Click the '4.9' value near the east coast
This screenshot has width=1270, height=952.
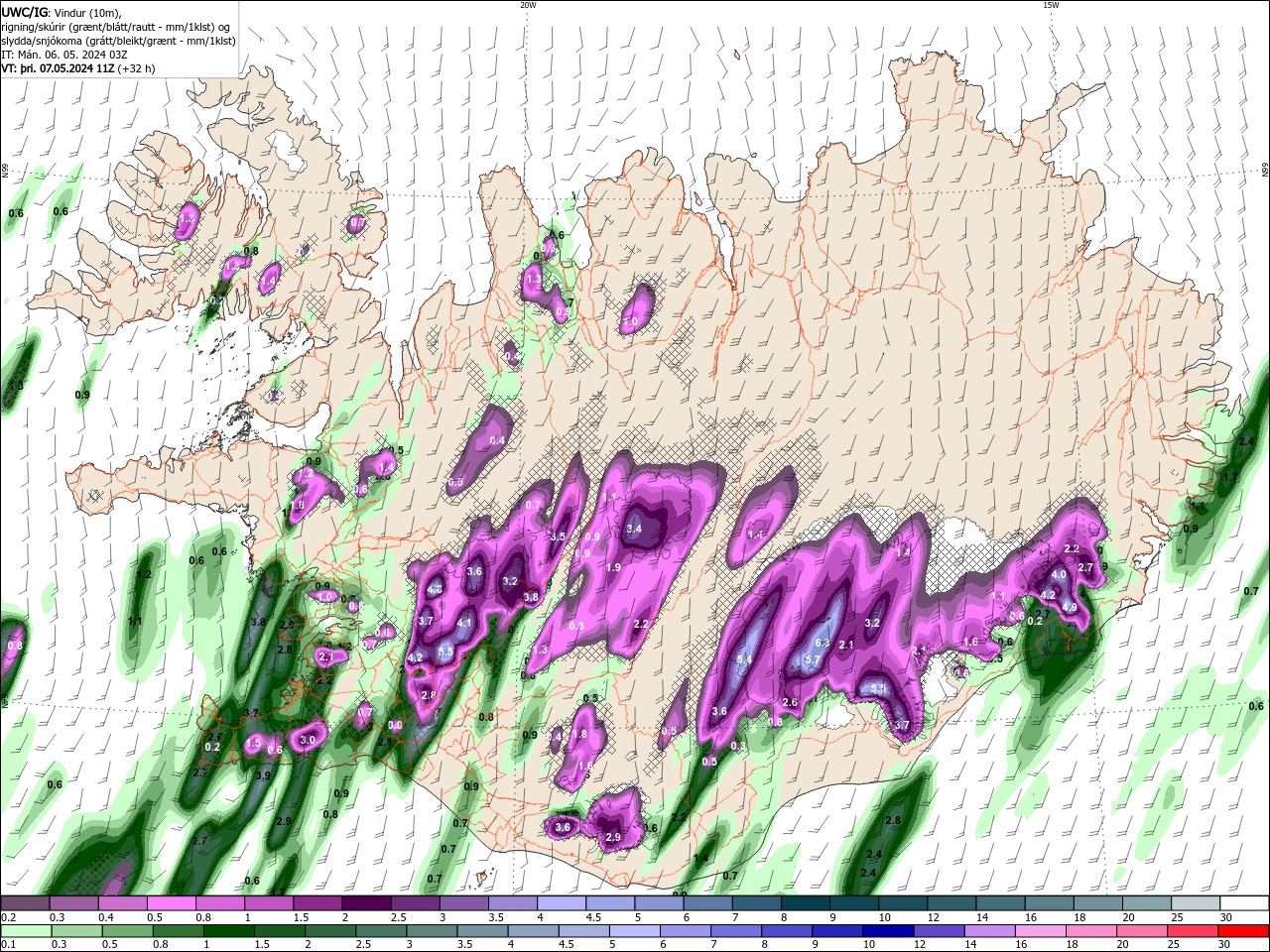1070,608
